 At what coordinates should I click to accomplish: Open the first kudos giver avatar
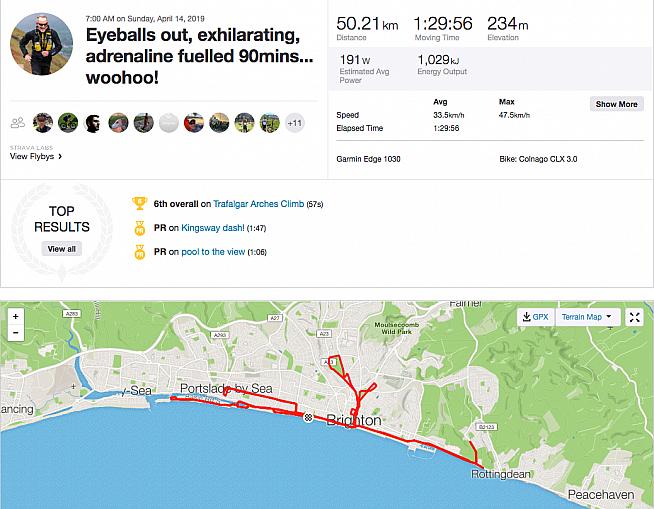click(x=43, y=123)
